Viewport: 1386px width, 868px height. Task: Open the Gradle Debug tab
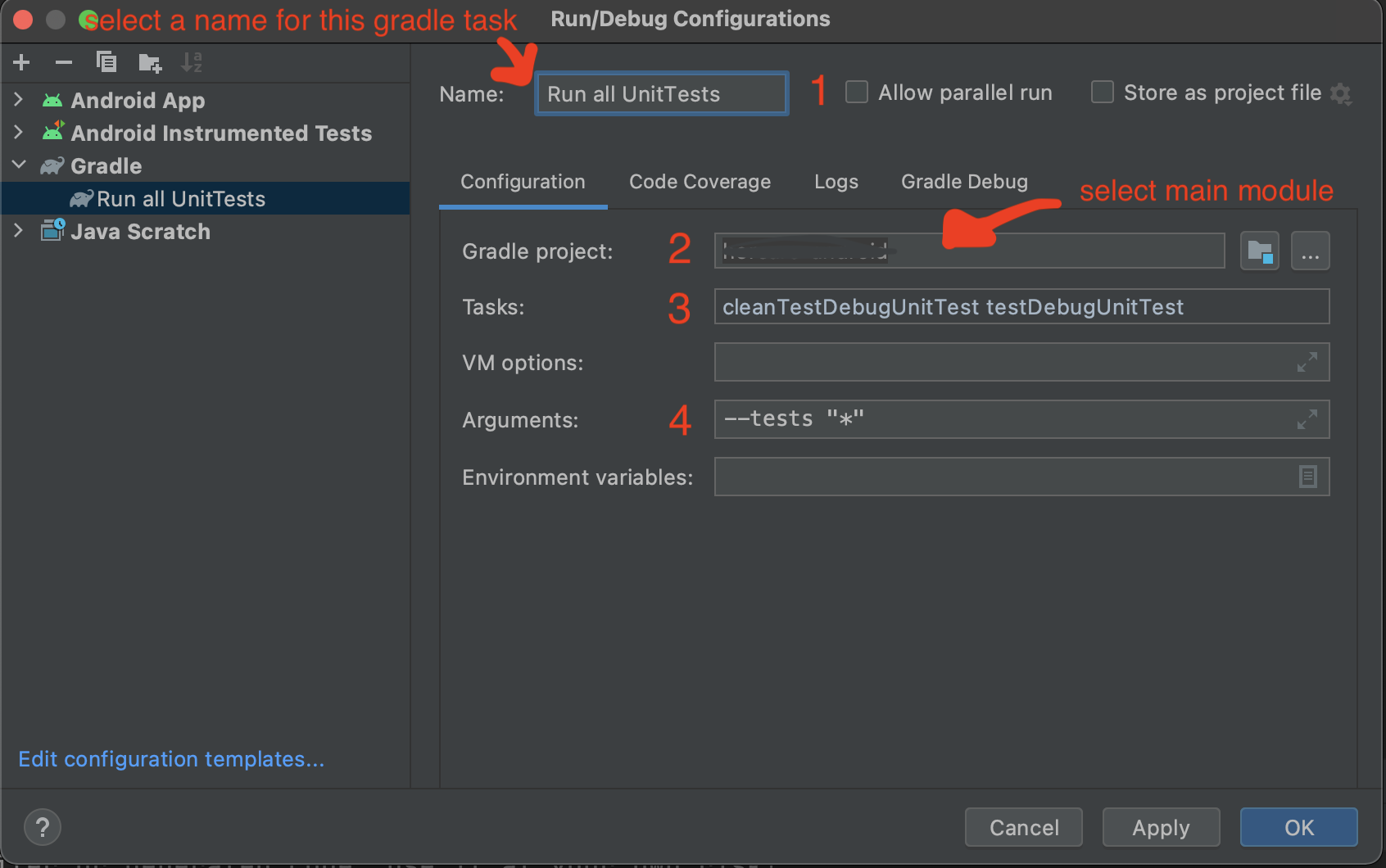coord(964,182)
